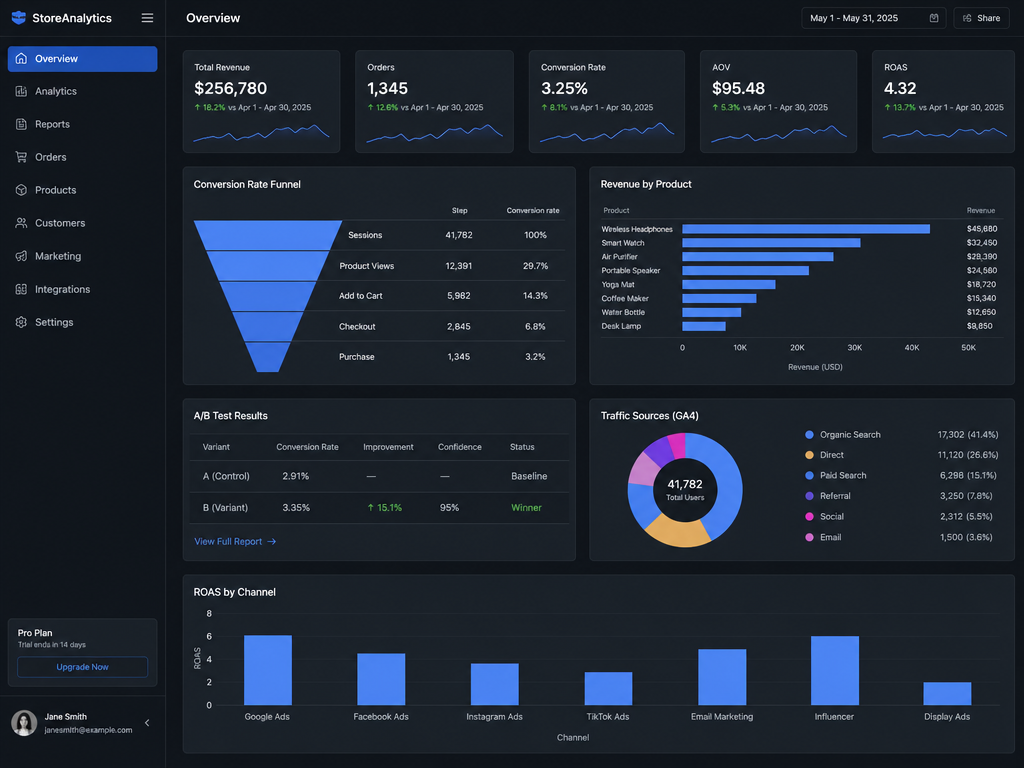The width and height of the screenshot is (1024, 768).
Task: Click the Portable Speaker product label
Action: tap(631, 271)
